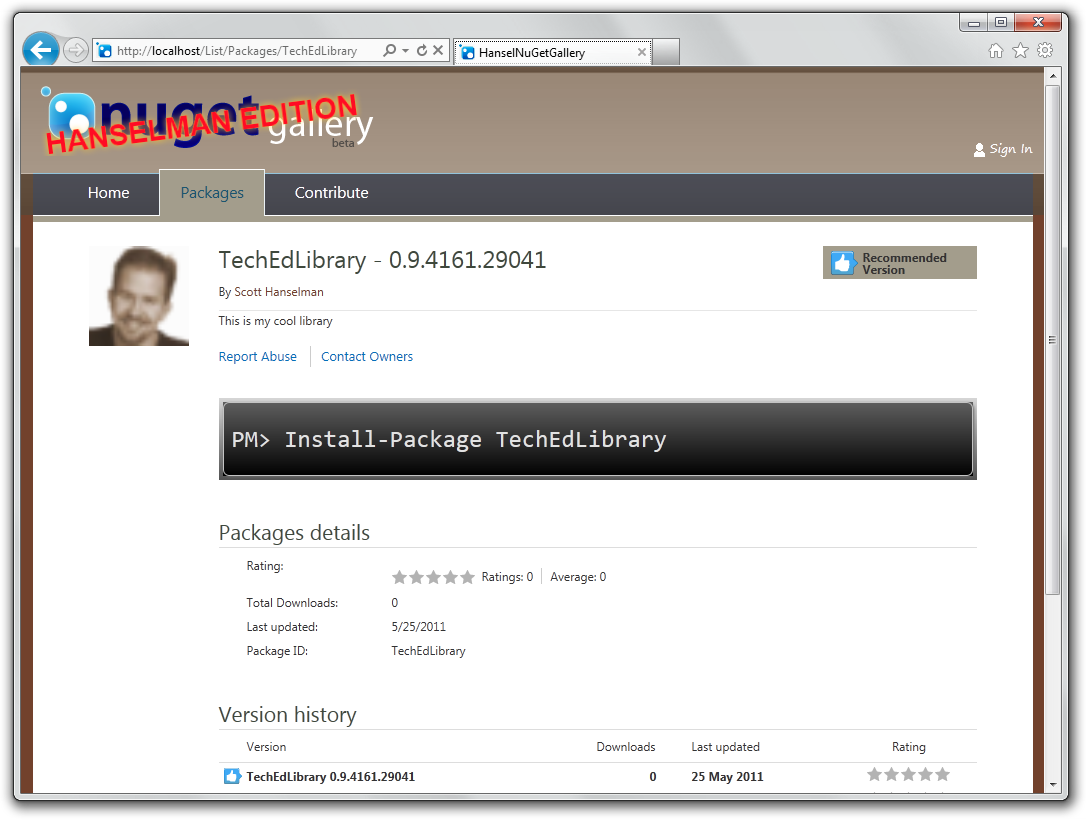Click the Report Abuse link
The width and height of the screenshot is (1086, 820).
coord(257,356)
